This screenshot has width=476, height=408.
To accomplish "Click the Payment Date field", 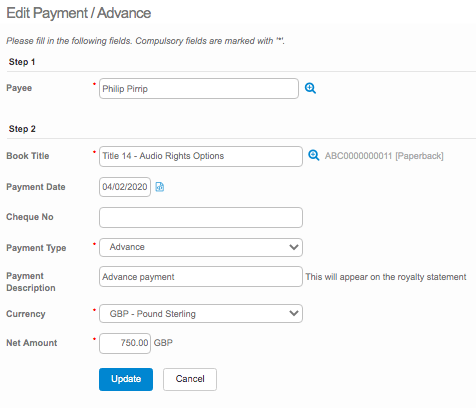I will [125, 187].
